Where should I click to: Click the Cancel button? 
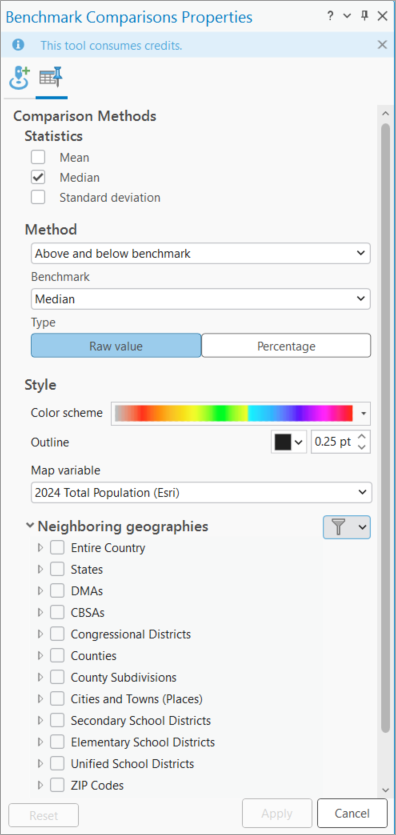[x=352, y=813]
